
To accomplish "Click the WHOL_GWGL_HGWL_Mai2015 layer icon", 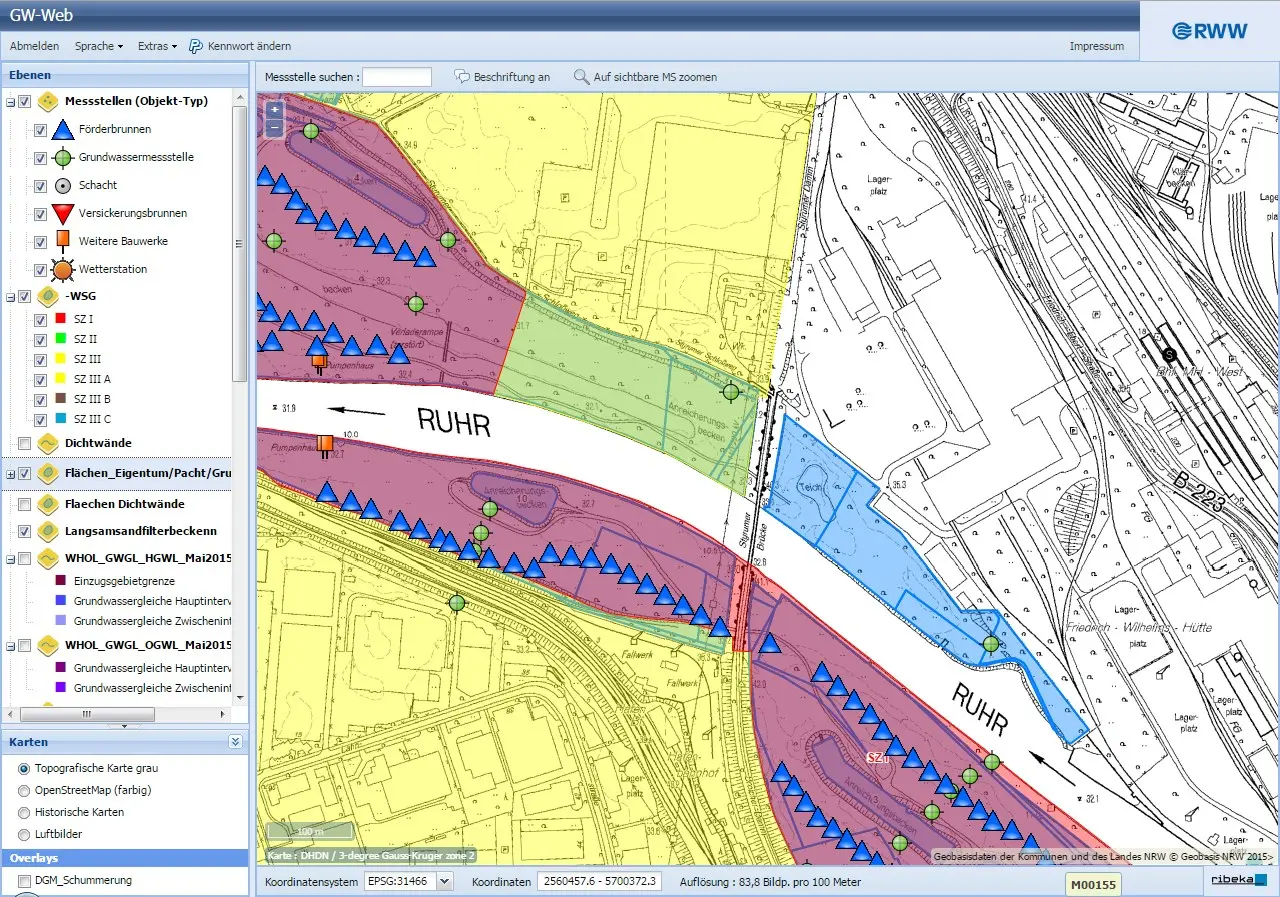I will (x=47, y=558).
